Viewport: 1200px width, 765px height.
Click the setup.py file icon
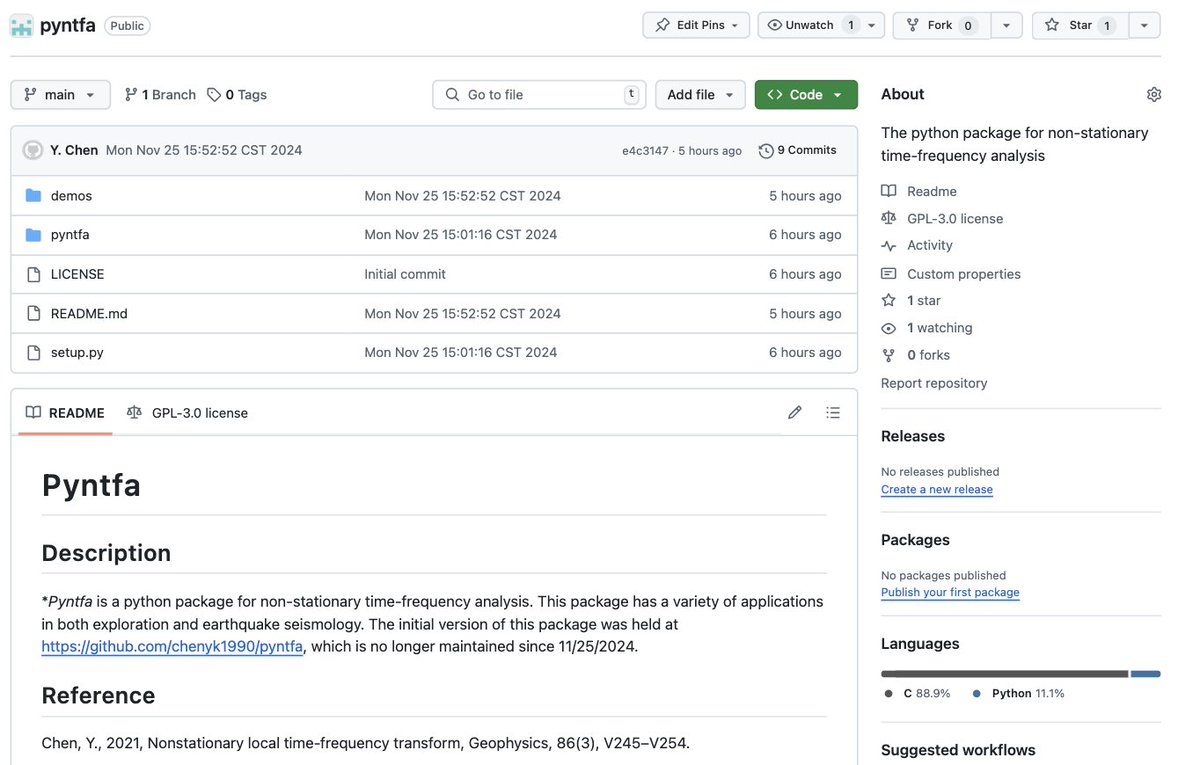point(33,352)
